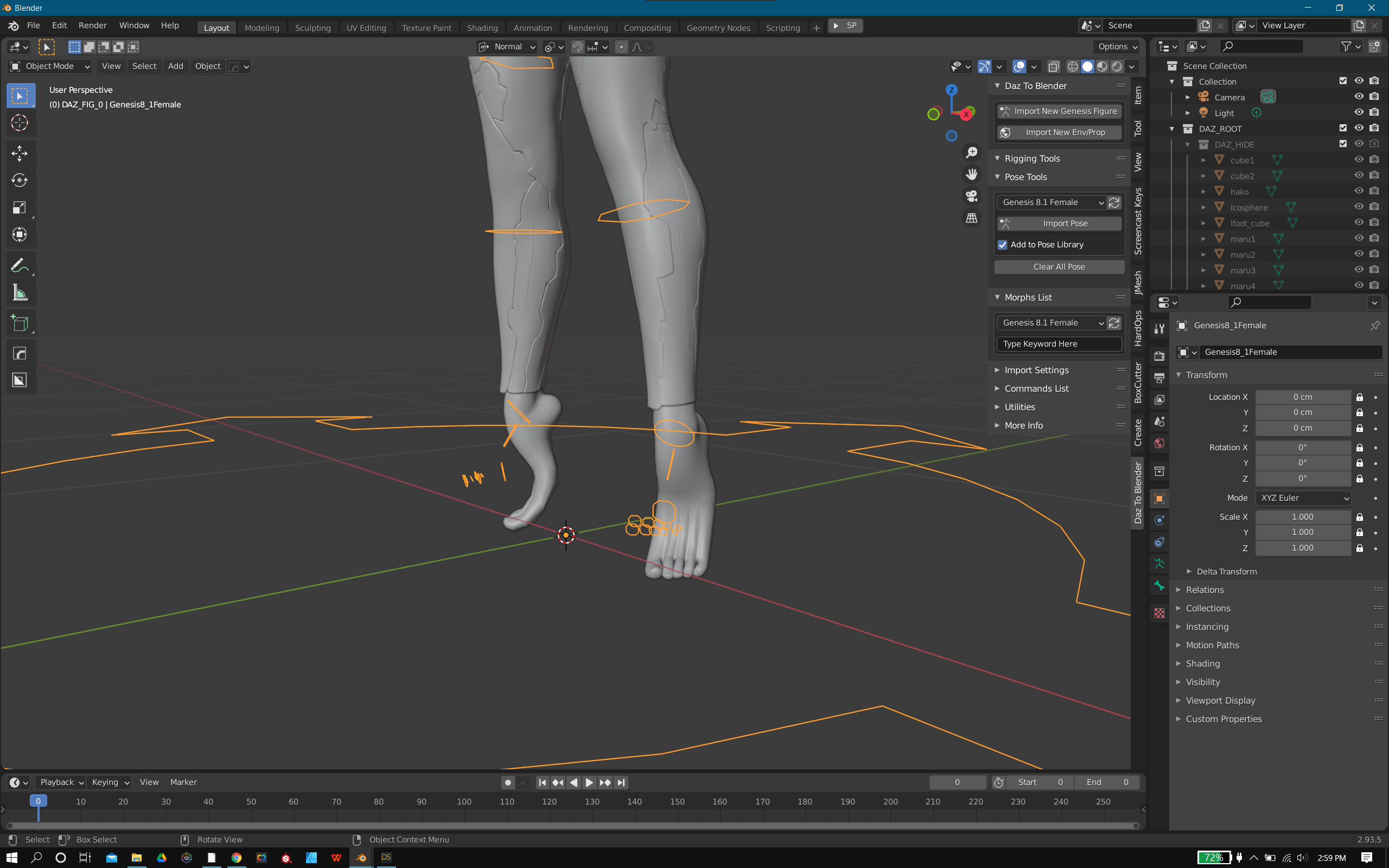This screenshot has height=868, width=1389.
Task: Toggle camera render visibility for maru1
Action: click(1375, 238)
